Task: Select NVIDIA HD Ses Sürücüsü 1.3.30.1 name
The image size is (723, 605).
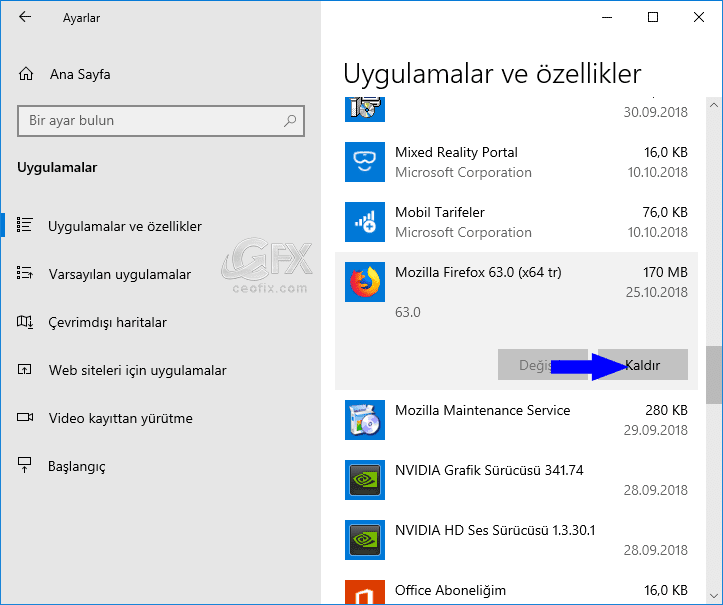Action: click(x=495, y=530)
